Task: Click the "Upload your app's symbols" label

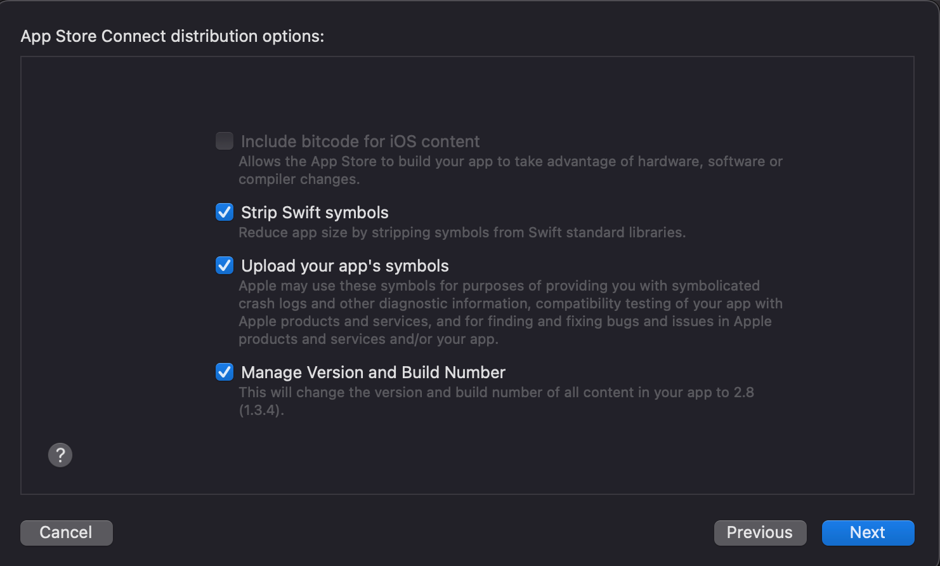Action: tap(345, 266)
